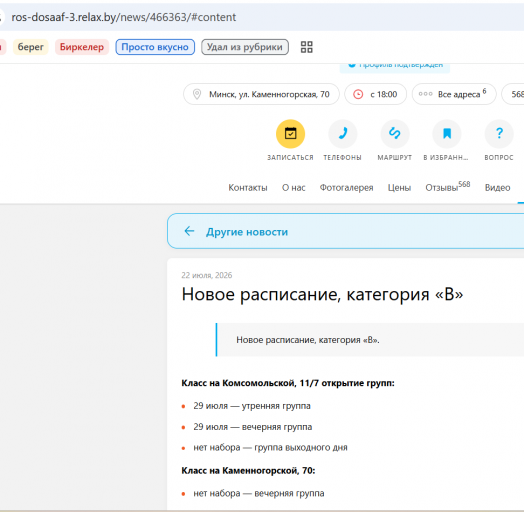The width and height of the screenshot is (524, 512).
Task: Click the Телефоны phone icon
Action: coord(343,134)
